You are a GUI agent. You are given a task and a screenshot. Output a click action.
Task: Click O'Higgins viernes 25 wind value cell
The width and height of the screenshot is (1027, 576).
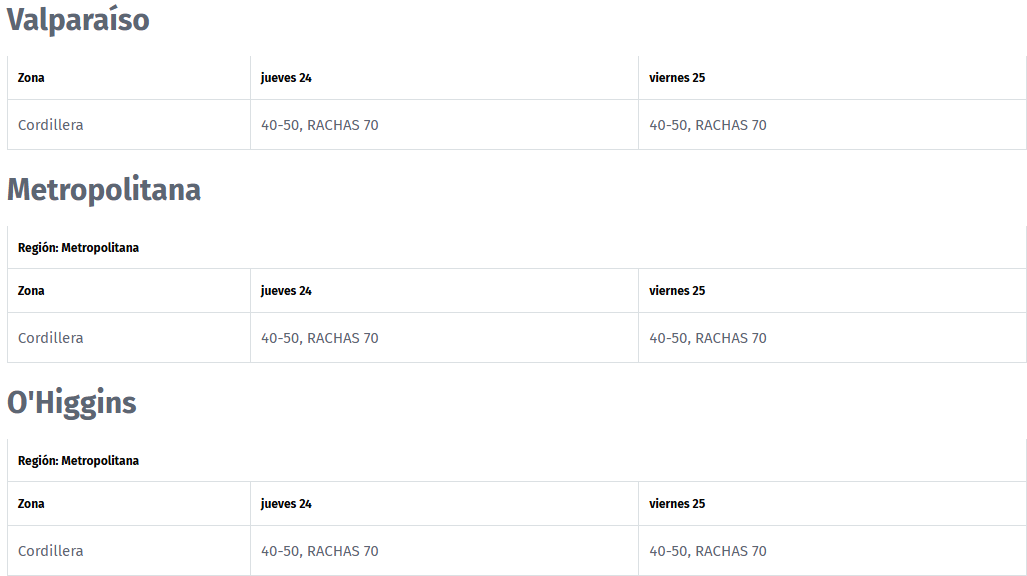[832, 550]
